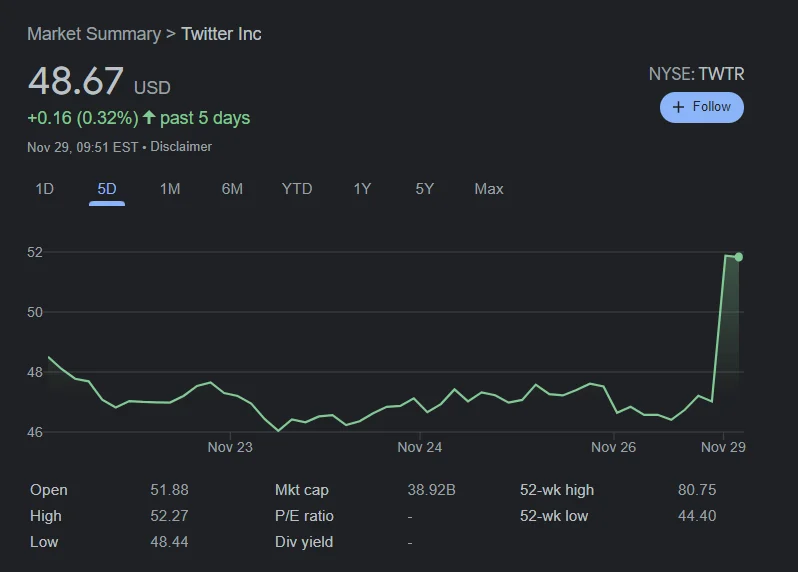
Task: Click the Div yield label
Action: [x=304, y=542]
